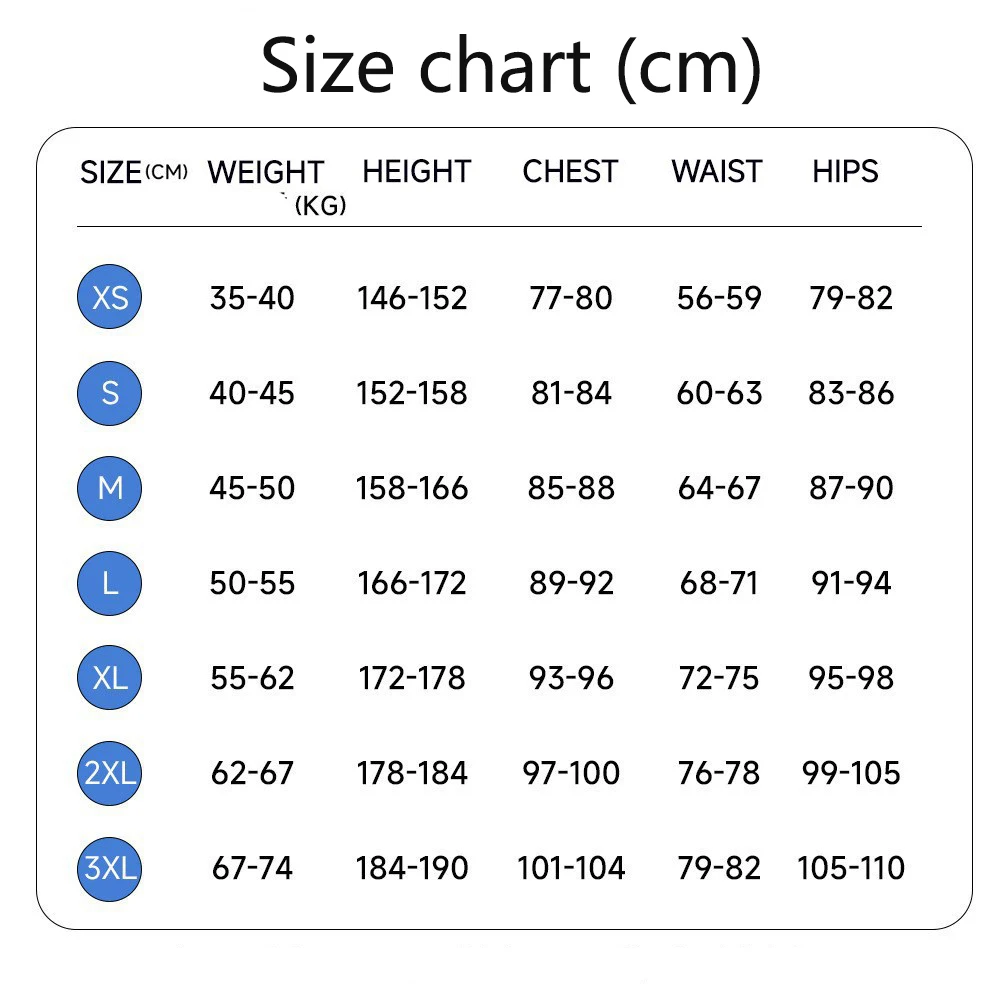The image size is (1000, 1000).
Task: Click 2XL chest value 97-100
Action: [x=571, y=773]
